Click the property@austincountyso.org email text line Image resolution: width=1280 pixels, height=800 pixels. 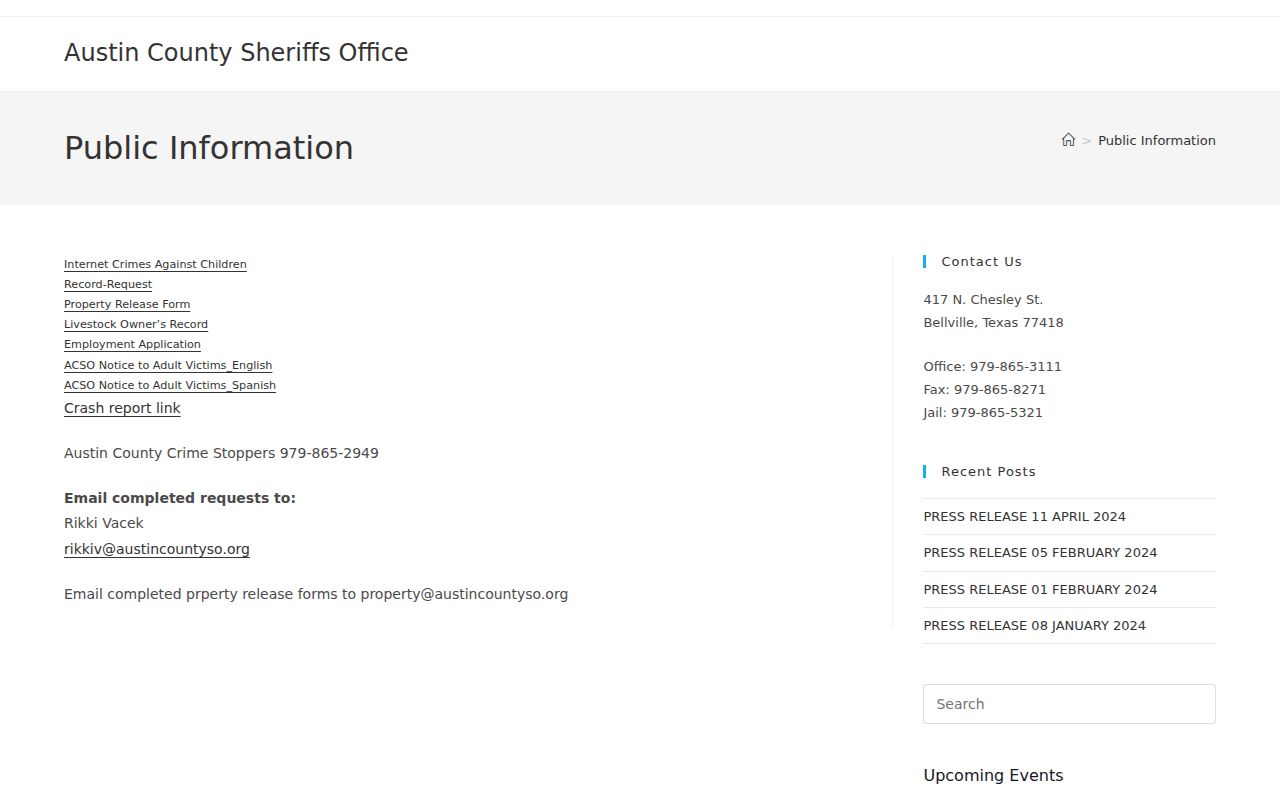[316, 594]
